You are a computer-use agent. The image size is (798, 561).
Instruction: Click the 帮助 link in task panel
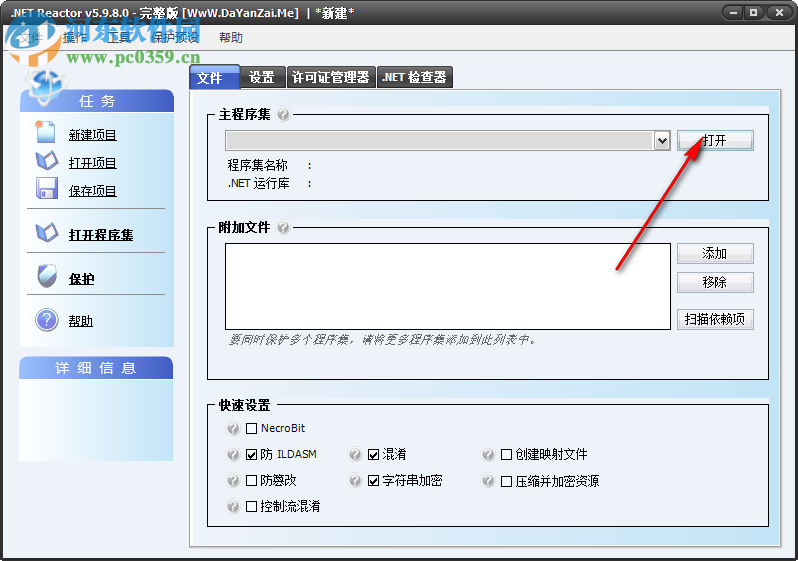pyautogui.click(x=80, y=321)
